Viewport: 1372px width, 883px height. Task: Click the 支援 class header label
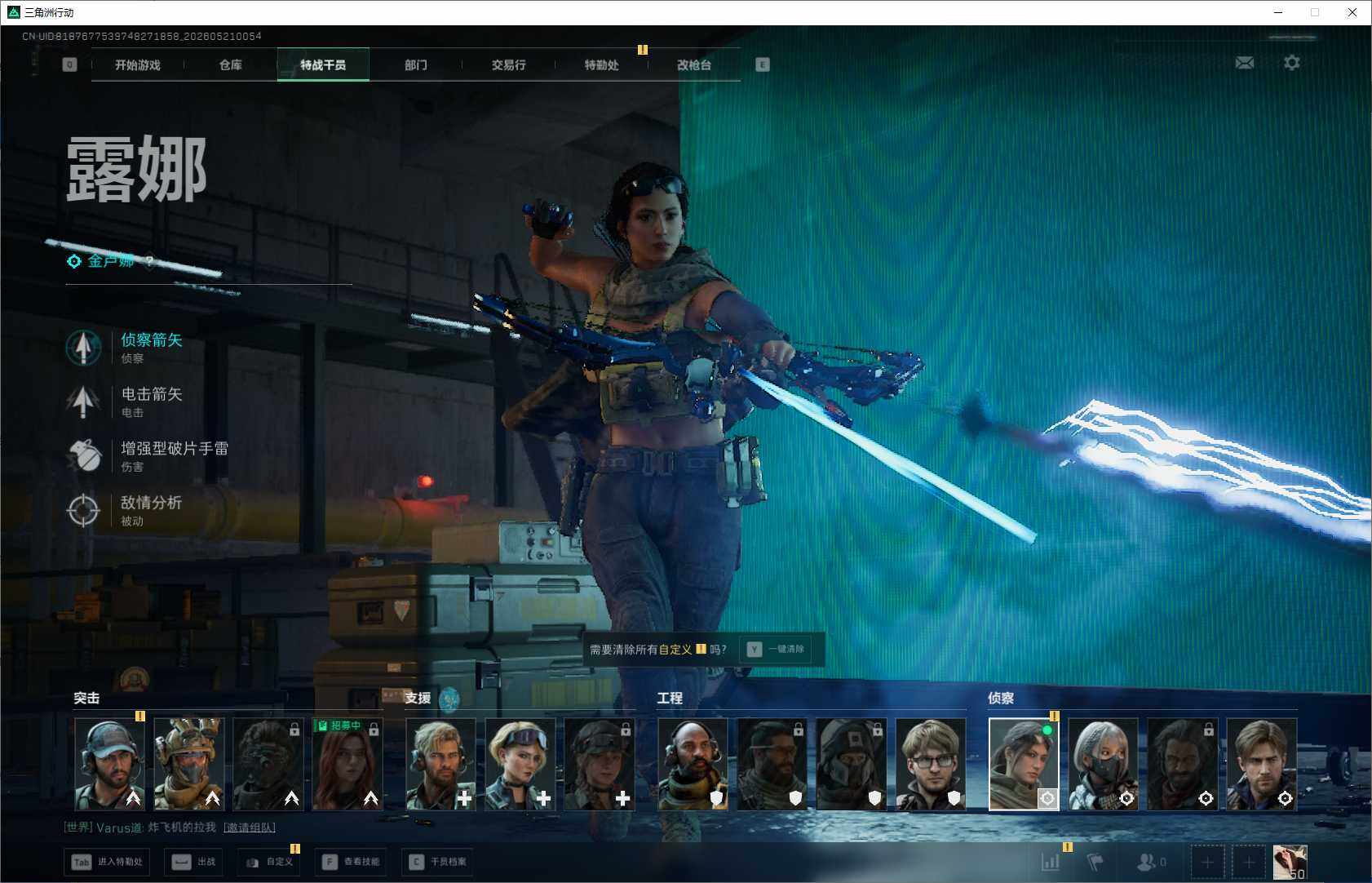click(418, 699)
